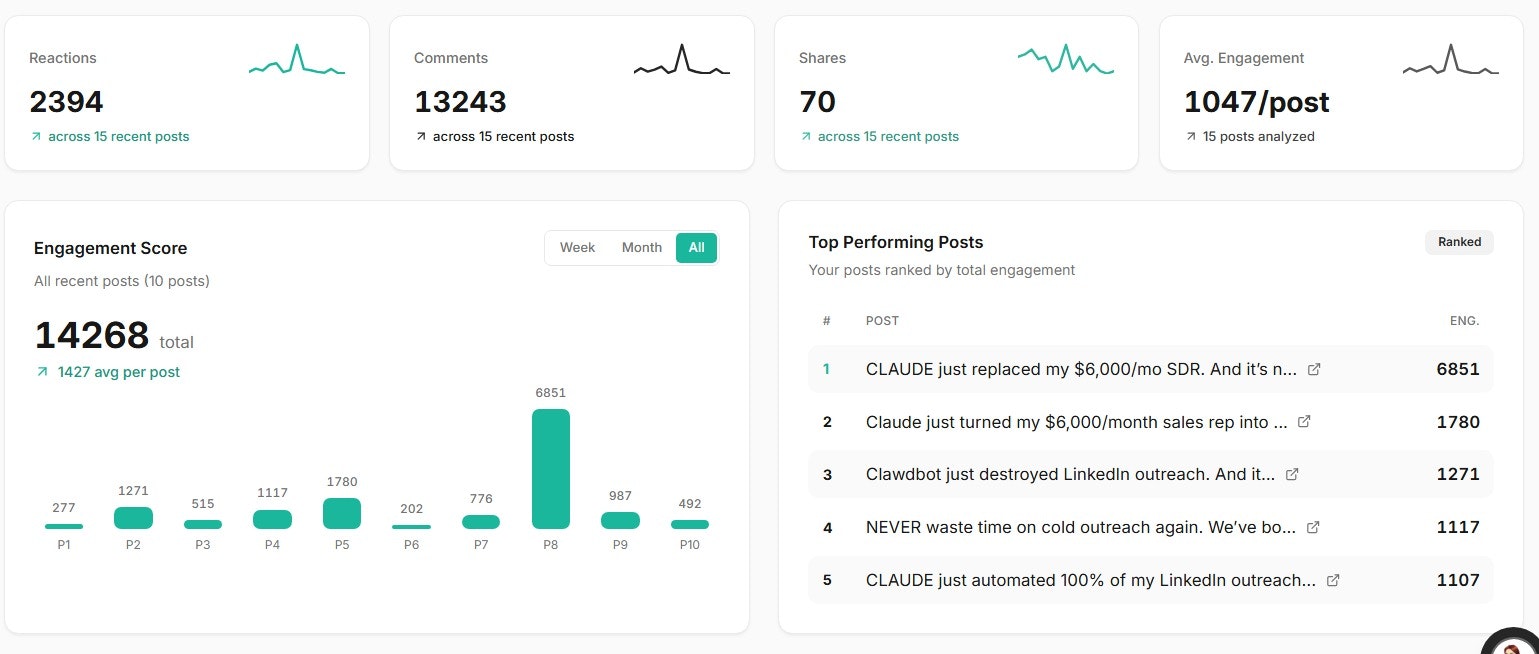
Task: Open post 'Claude just turned my $6,000/month sales rep'
Action: tap(1076, 422)
